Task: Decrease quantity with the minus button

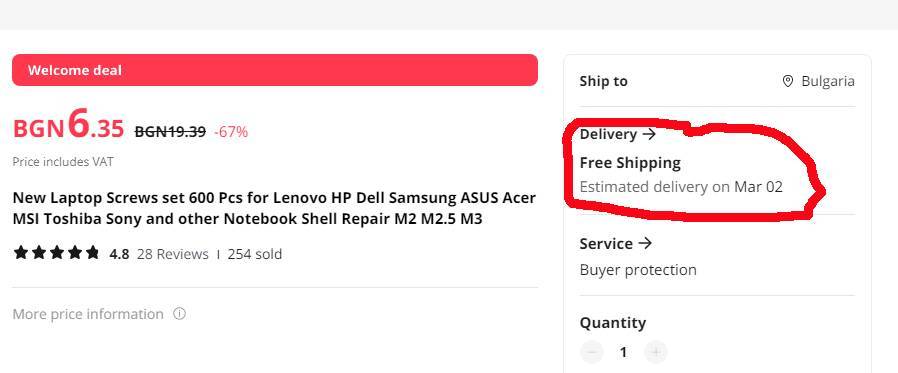Action: [592, 351]
